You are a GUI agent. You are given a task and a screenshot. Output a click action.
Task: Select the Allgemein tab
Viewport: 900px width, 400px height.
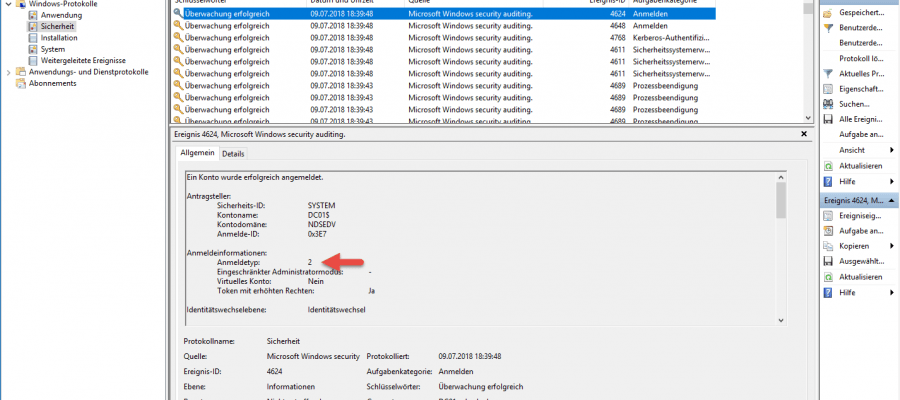(x=196, y=154)
